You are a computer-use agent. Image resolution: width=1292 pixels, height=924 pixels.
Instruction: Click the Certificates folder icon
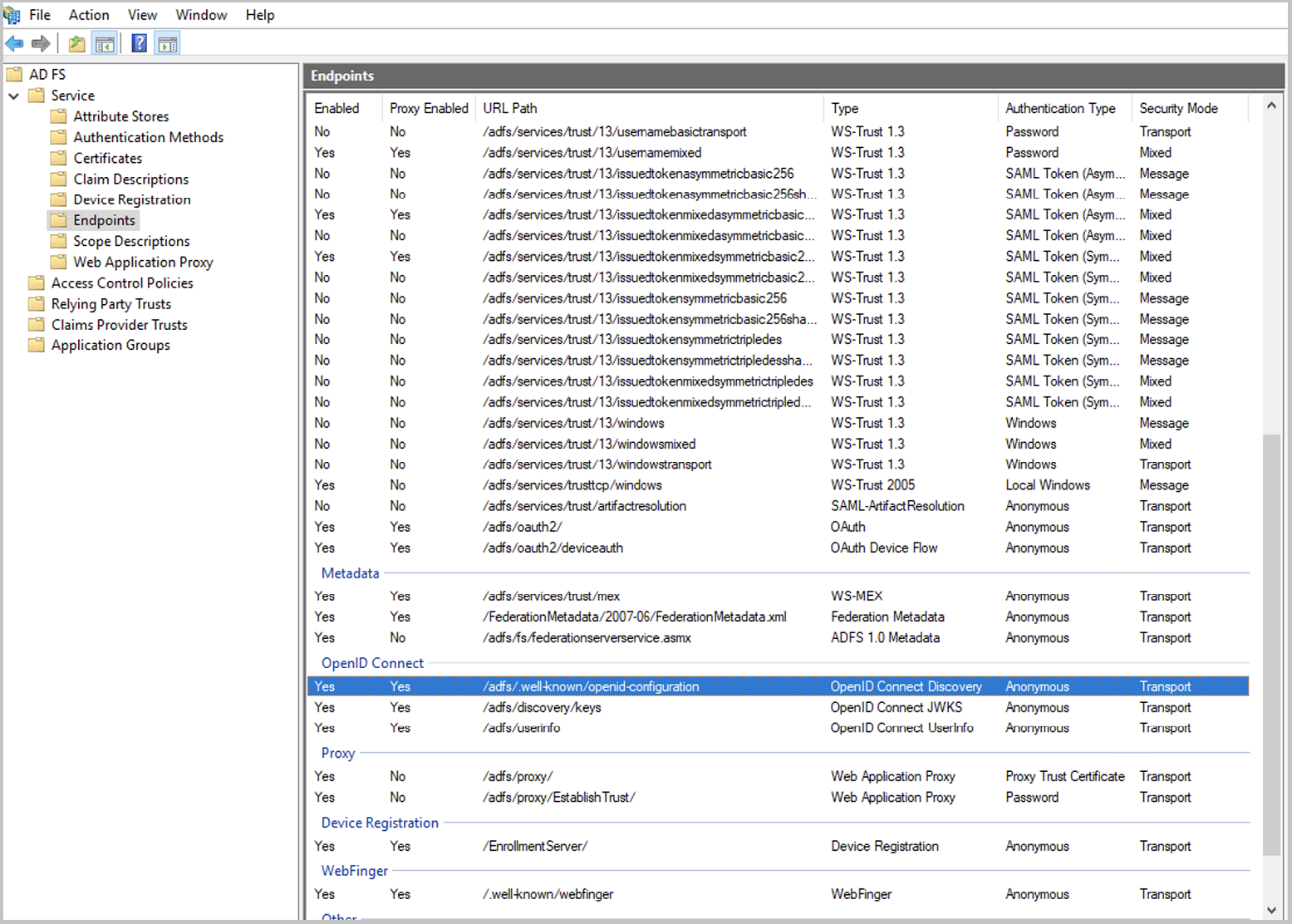pos(59,158)
